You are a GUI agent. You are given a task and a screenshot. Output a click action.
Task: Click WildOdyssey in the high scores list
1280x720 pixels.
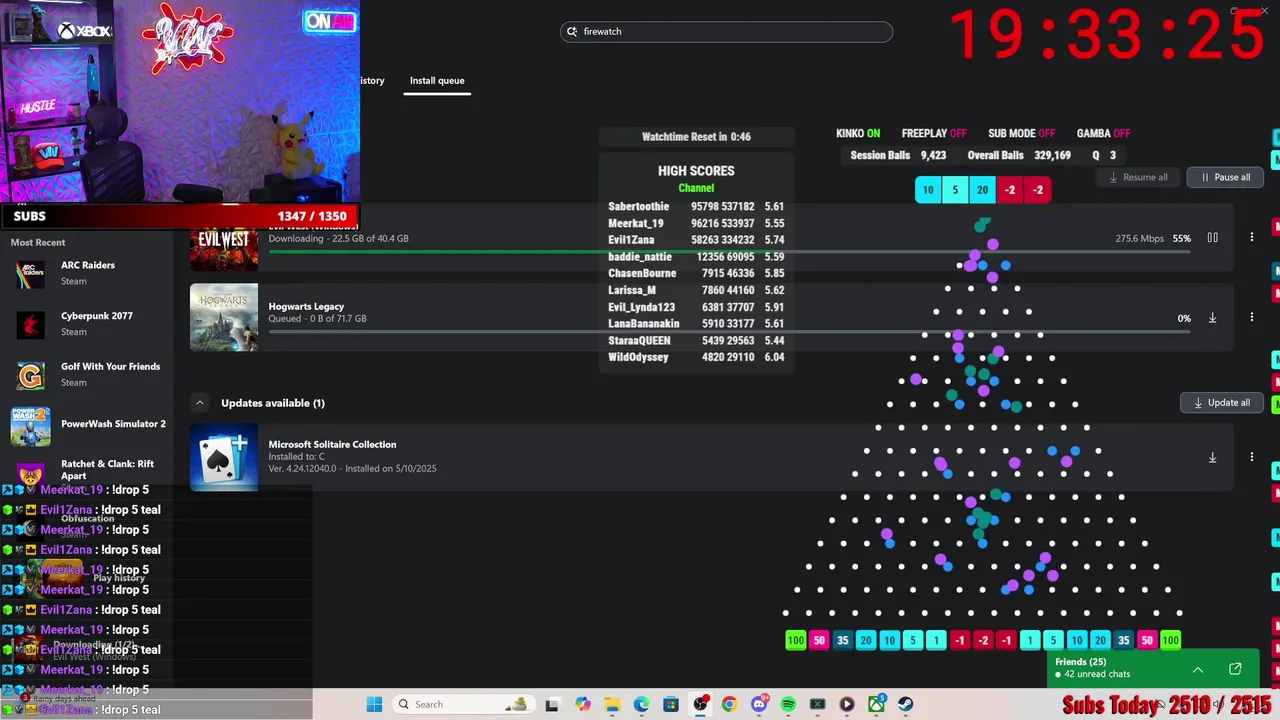pos(638,357)
